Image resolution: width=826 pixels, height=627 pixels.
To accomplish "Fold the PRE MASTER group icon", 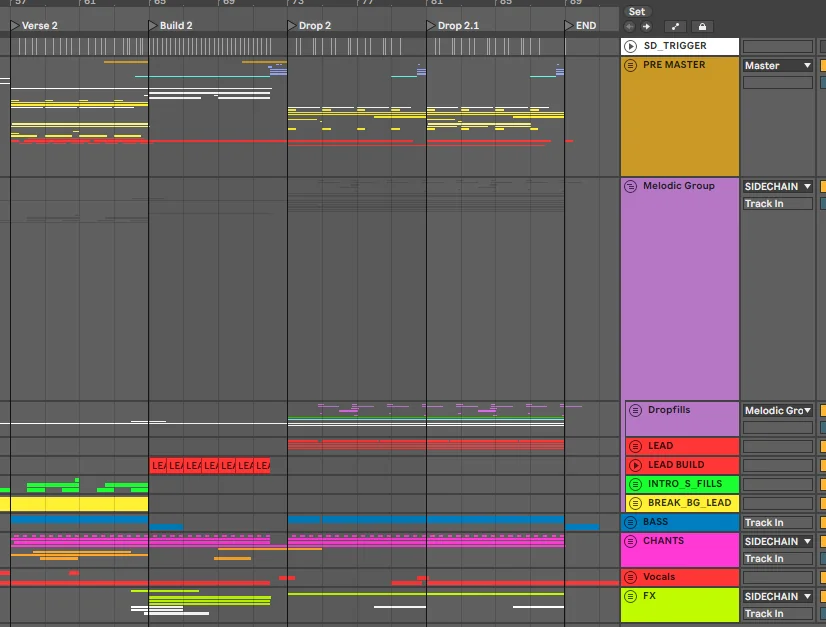I will click(x=630, y=65).
